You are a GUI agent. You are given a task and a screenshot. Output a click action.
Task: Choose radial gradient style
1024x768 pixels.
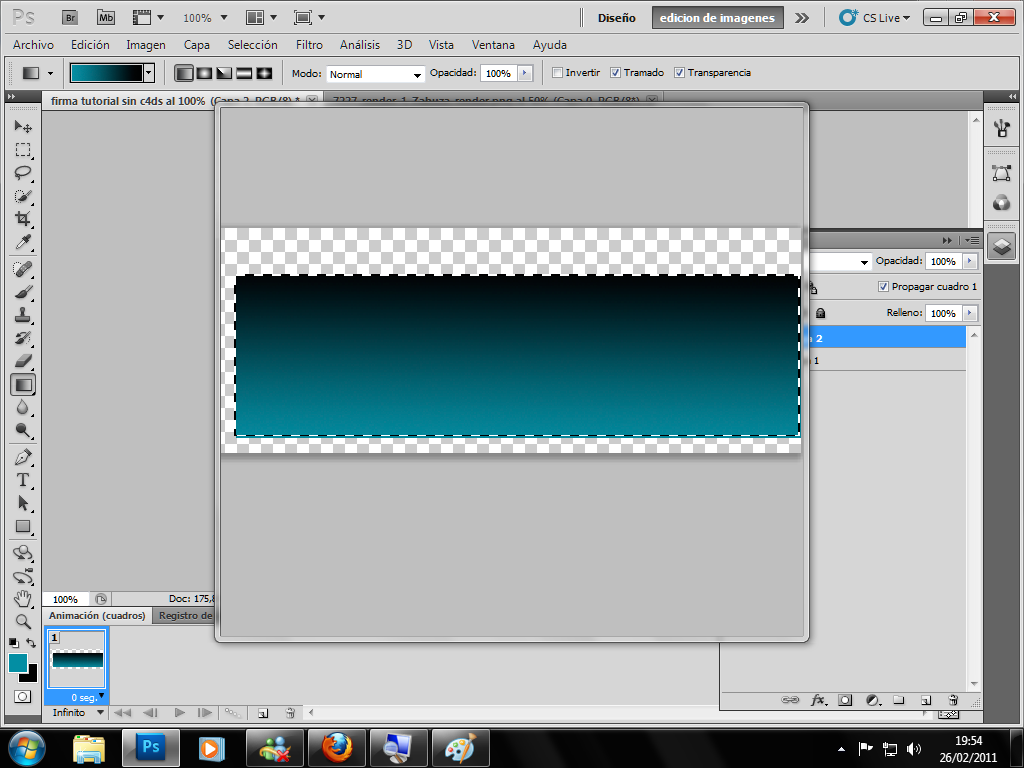coord(204,73)
